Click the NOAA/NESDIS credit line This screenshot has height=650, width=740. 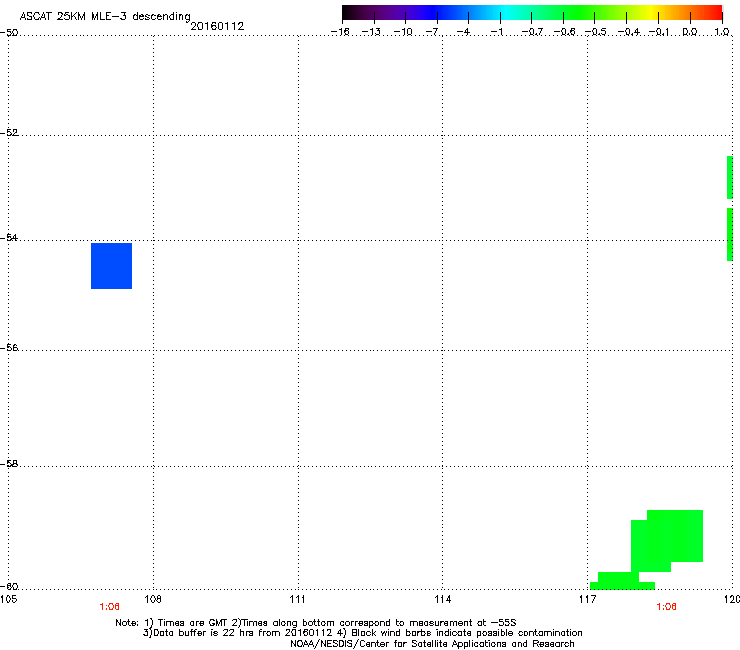[432, 644]
